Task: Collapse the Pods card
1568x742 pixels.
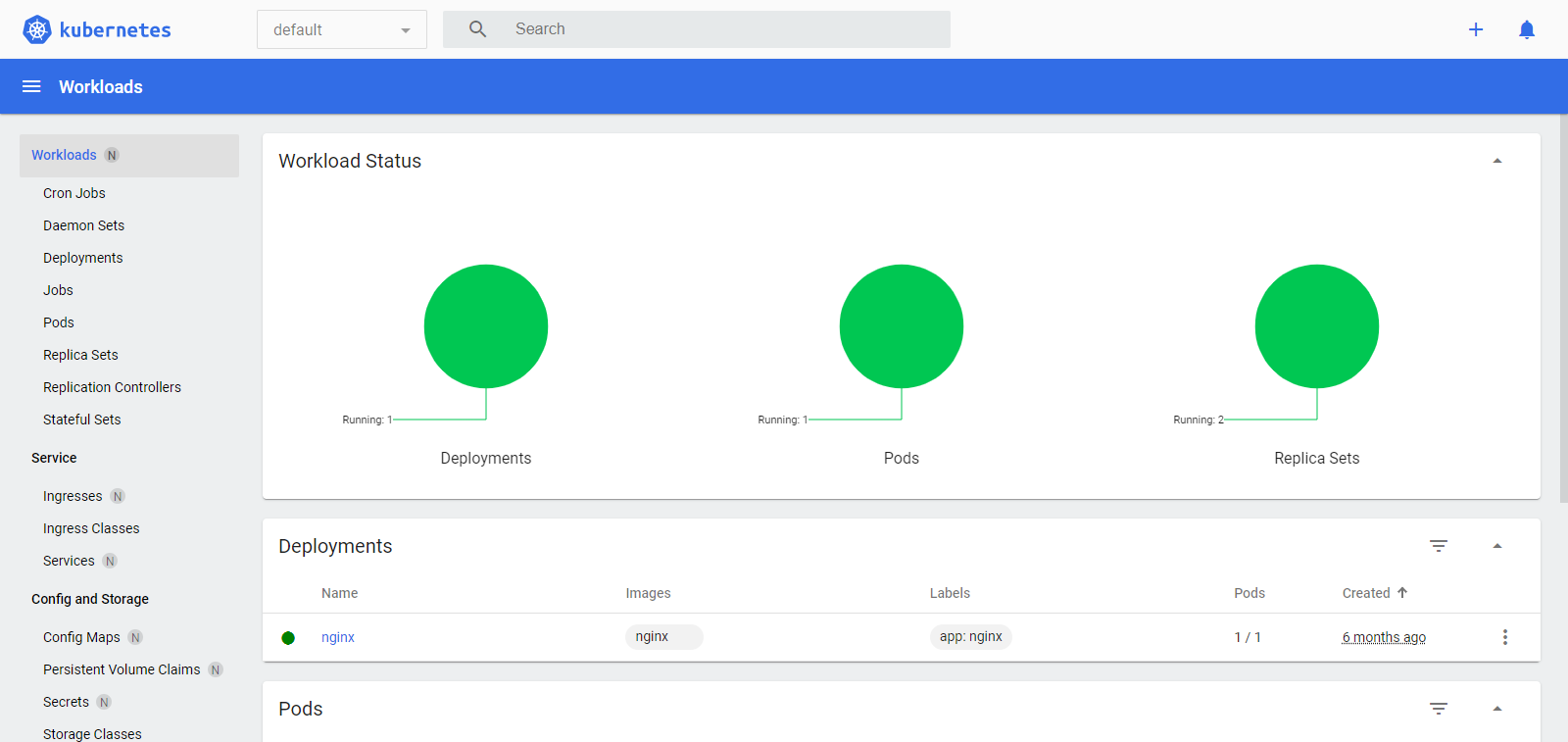Action: coord(1497,709)
